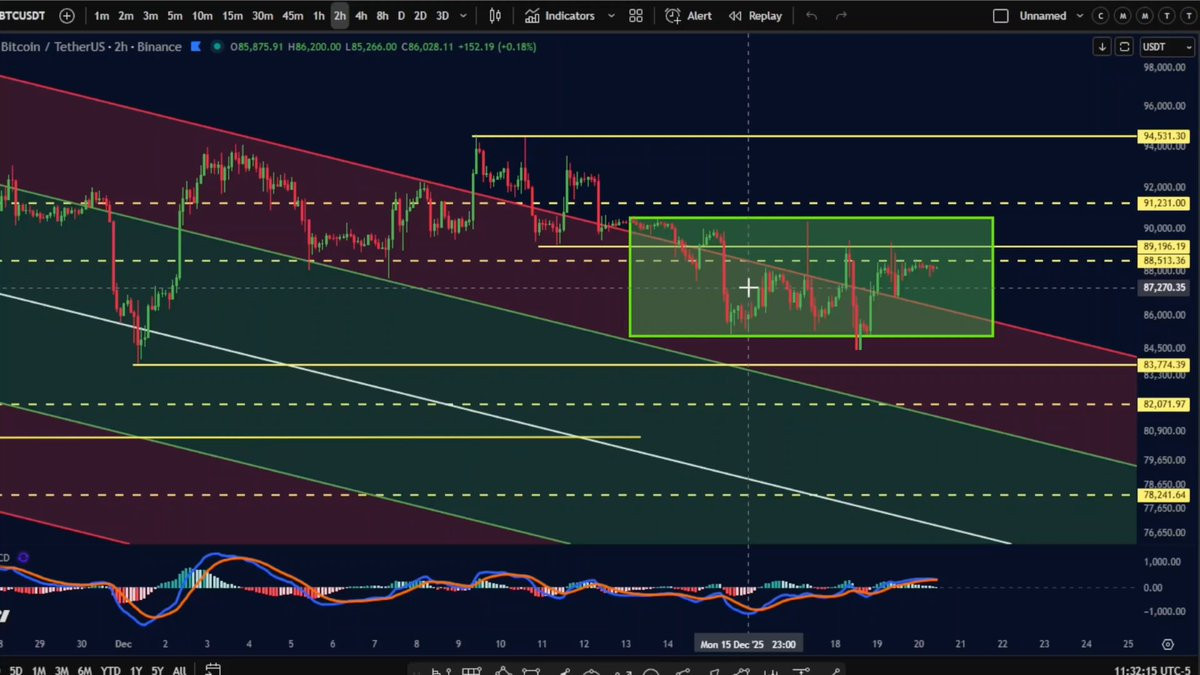Click the BTCUSDT symbol search

pos(24,16)
